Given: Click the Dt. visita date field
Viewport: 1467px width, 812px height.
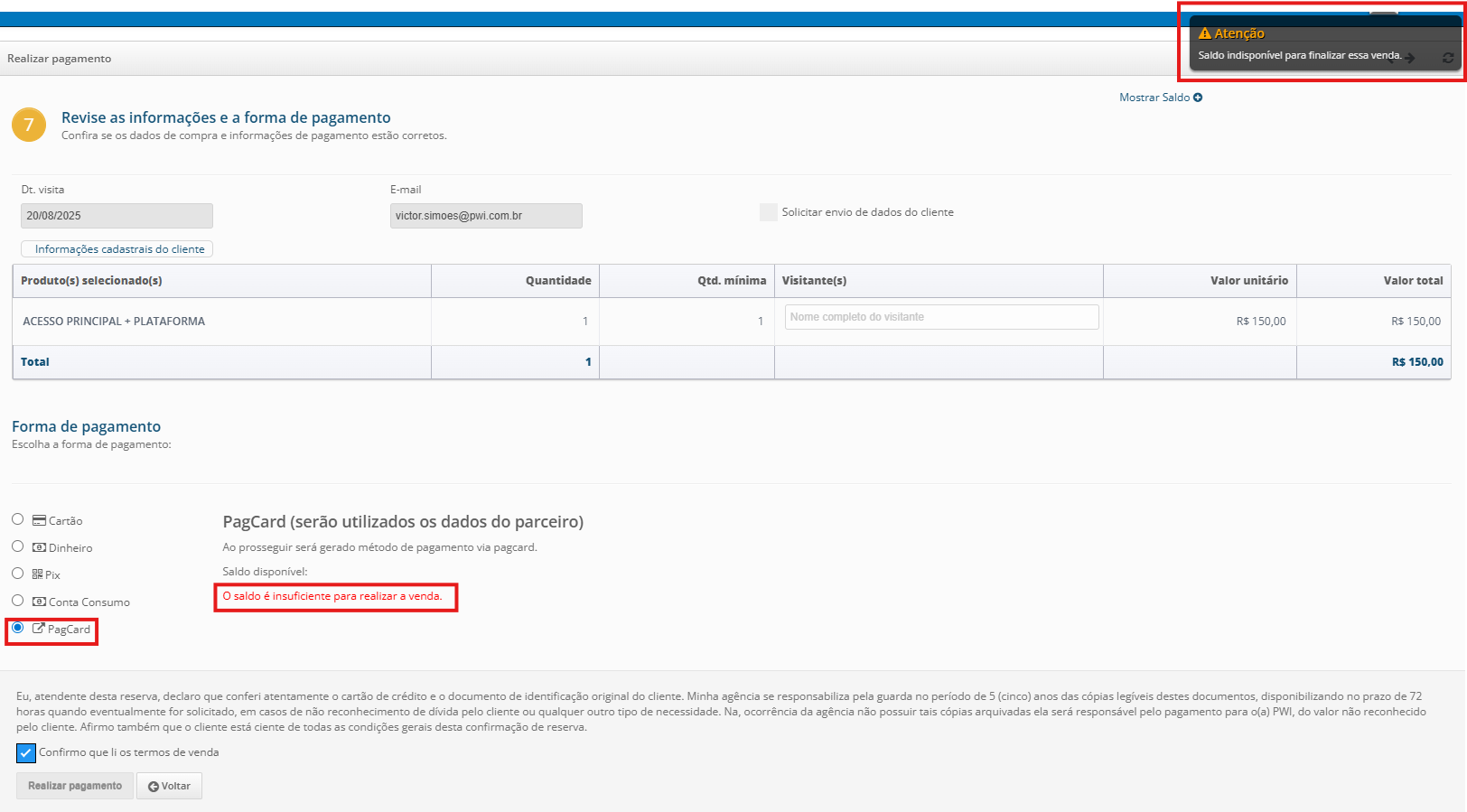Looking at the screenshot, I should 117,216.
